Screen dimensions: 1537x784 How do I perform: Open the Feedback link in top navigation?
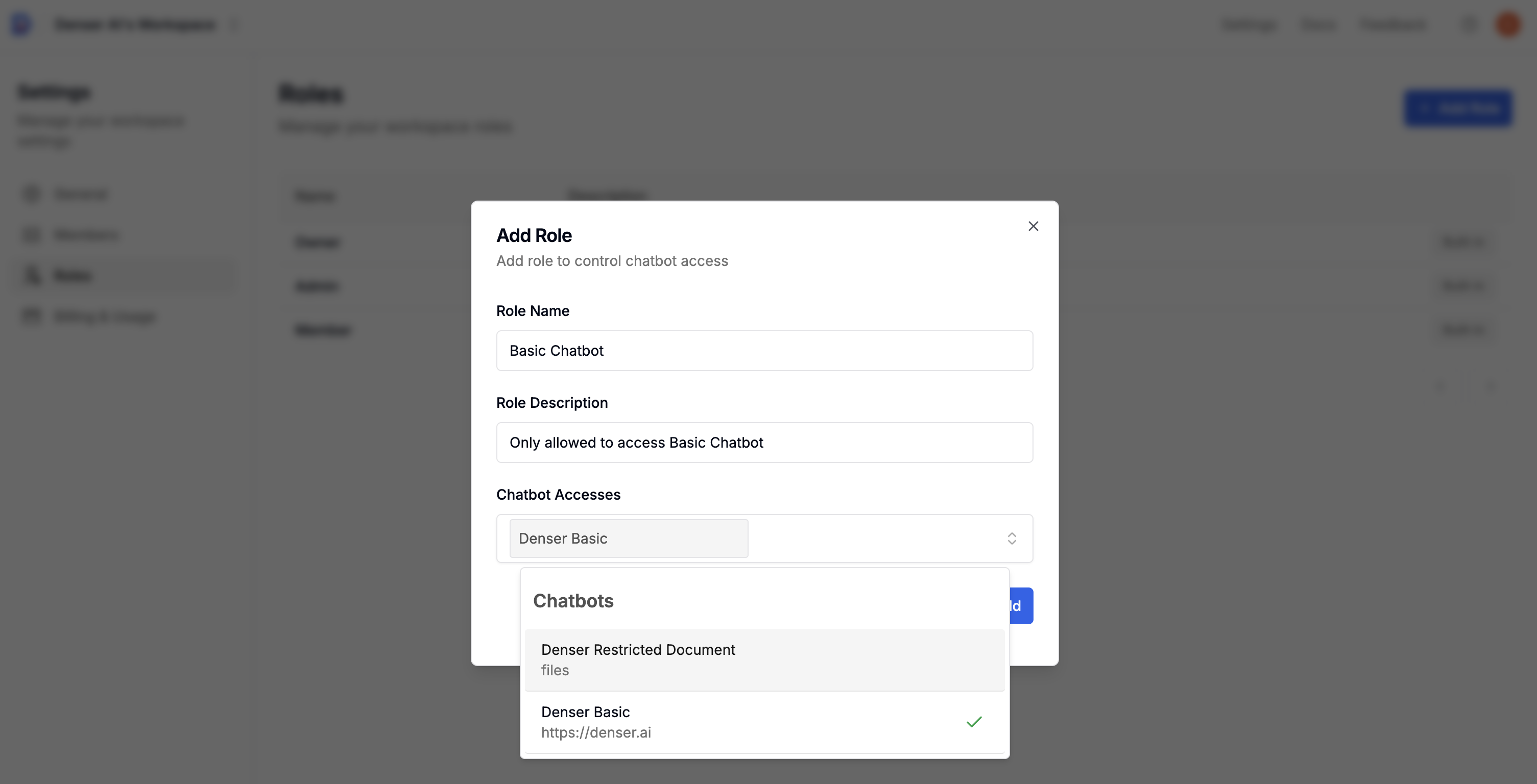pos(1392,24)
